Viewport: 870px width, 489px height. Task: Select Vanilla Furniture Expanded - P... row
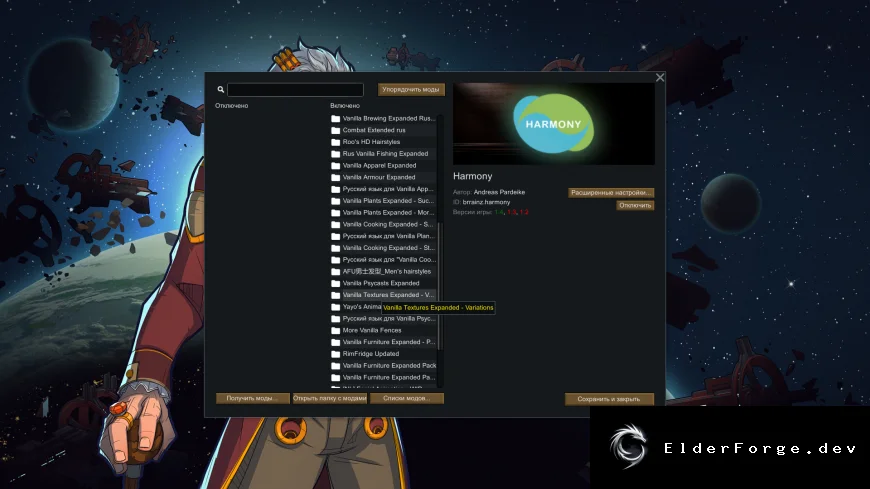click(383, 342)
